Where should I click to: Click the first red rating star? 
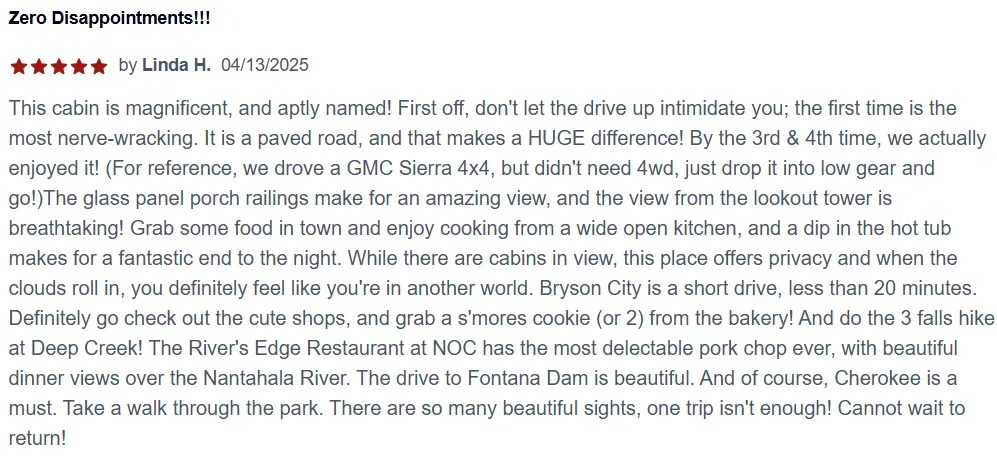(18, 66)
